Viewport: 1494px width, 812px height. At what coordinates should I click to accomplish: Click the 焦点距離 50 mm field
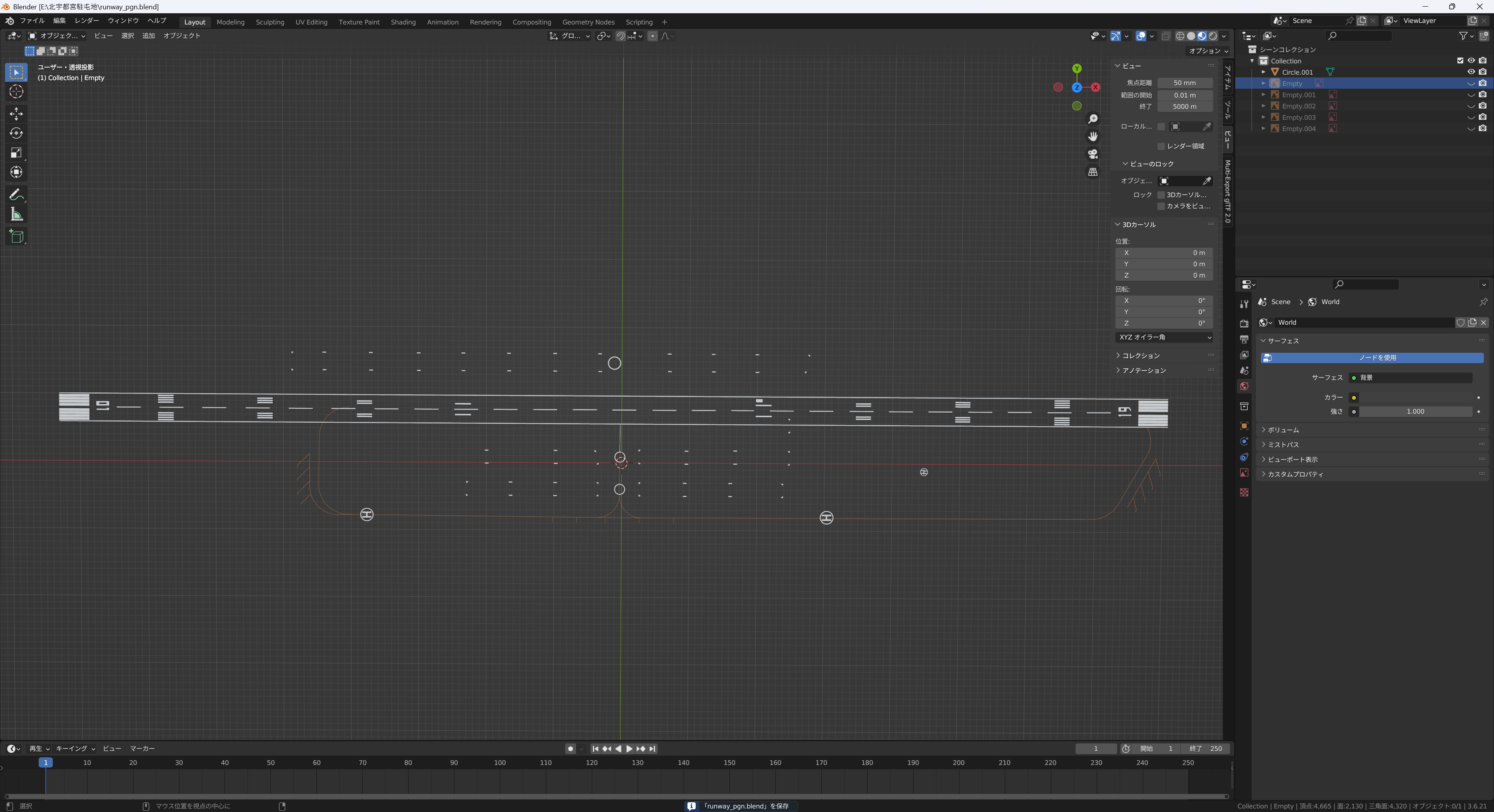1185,83
